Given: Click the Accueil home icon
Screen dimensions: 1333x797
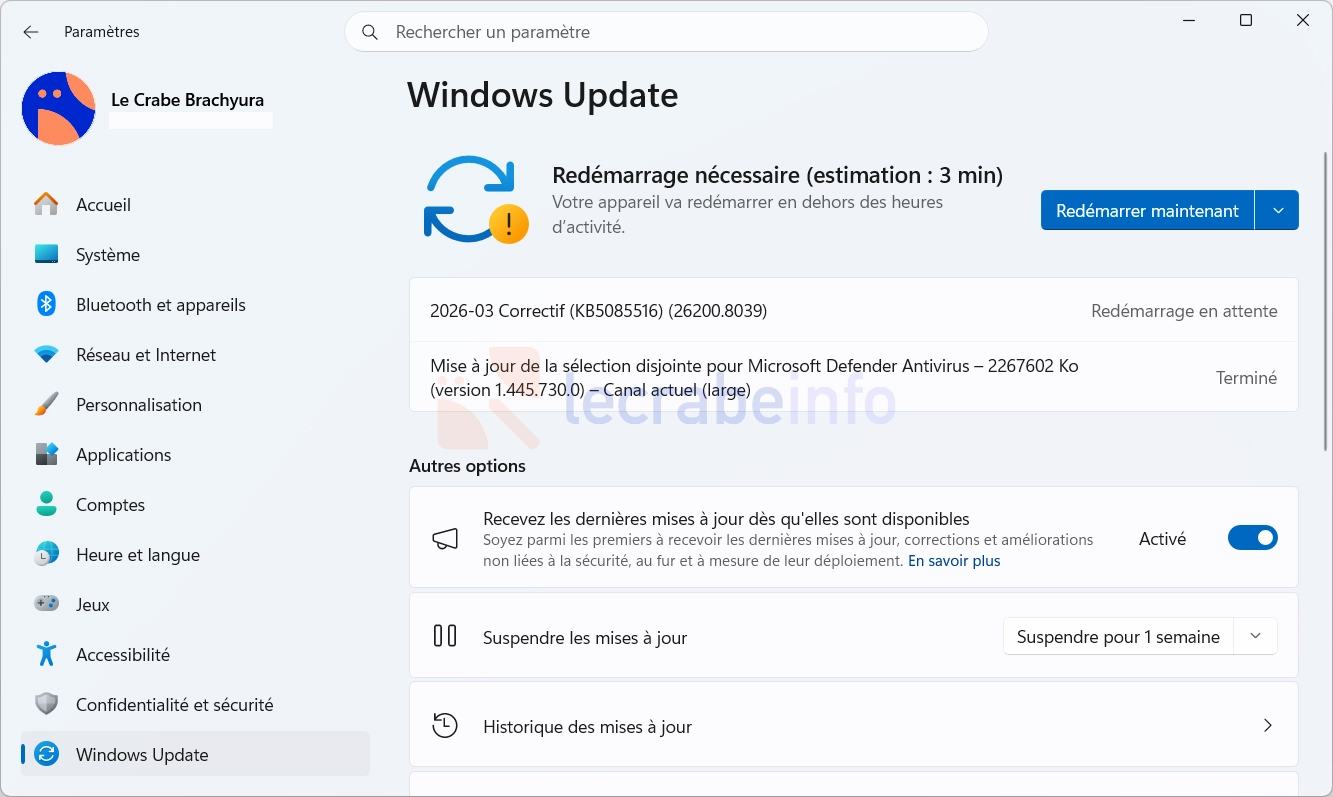Looking at the screenshot, I should click(46, 205).
